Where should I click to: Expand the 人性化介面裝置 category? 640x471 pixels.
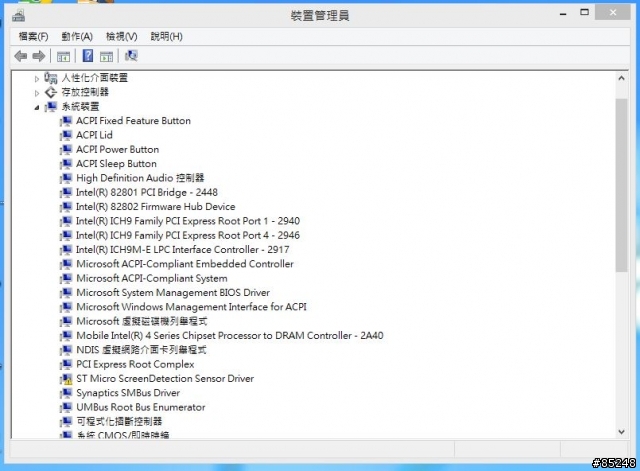click(37, 79)
